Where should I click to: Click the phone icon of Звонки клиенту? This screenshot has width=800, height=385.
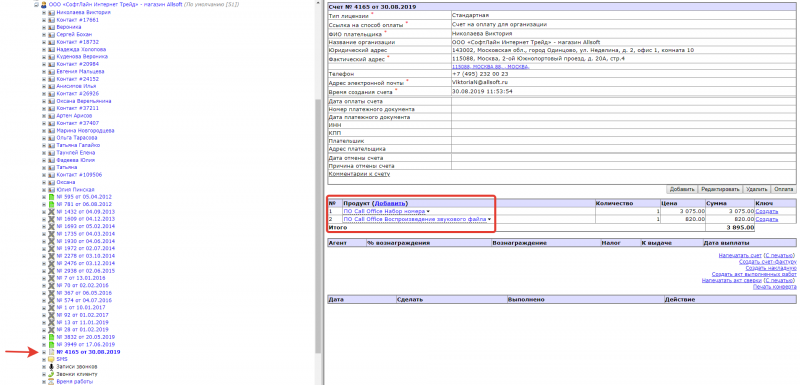51,374
